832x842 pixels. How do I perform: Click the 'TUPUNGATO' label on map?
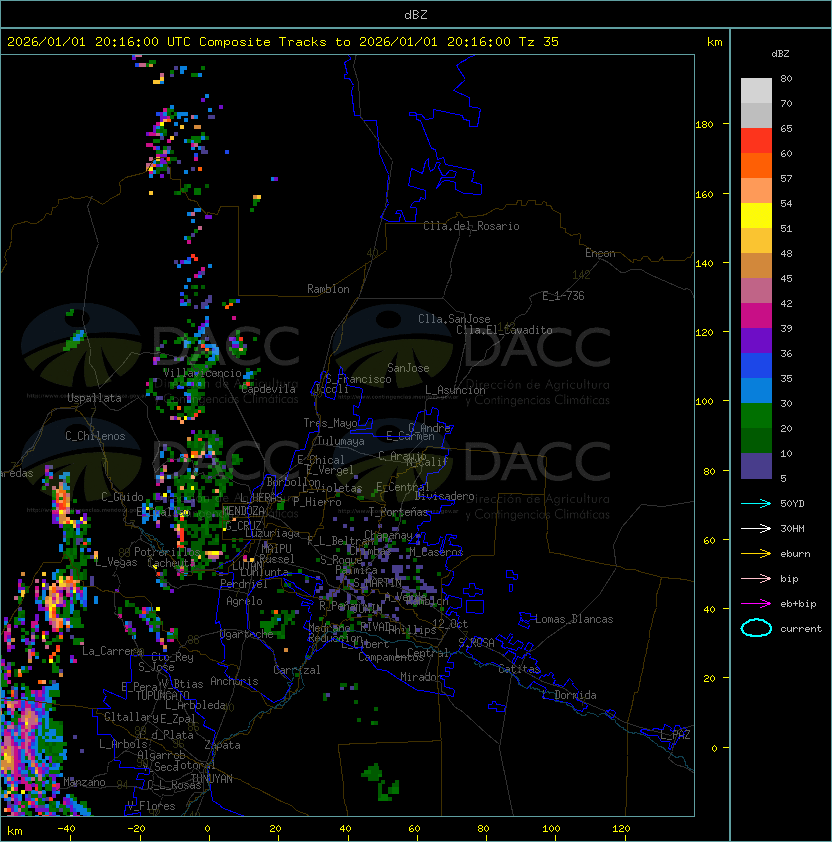[x=162, y=695]
